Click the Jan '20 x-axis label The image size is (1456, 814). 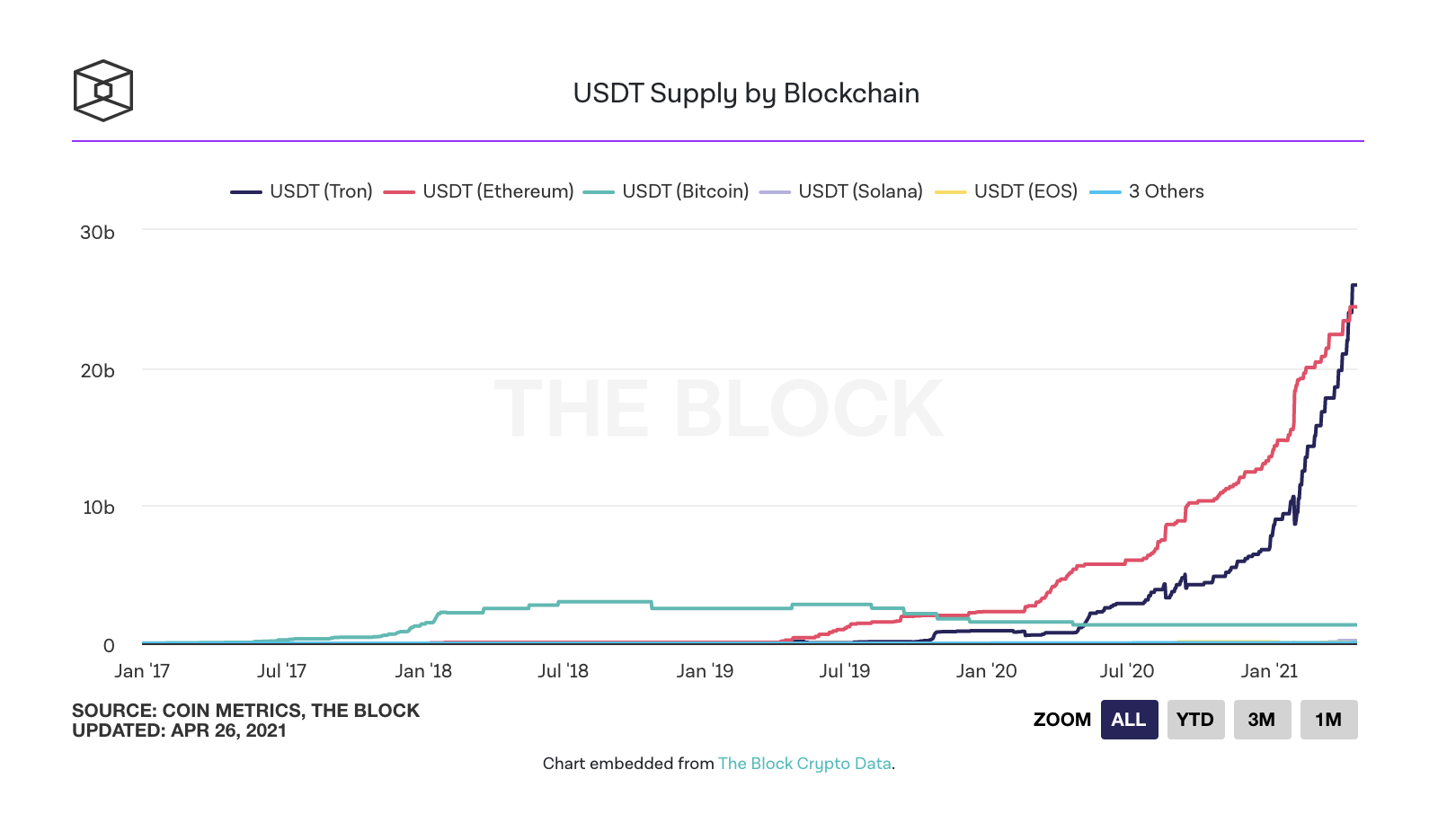coord(987,671)
